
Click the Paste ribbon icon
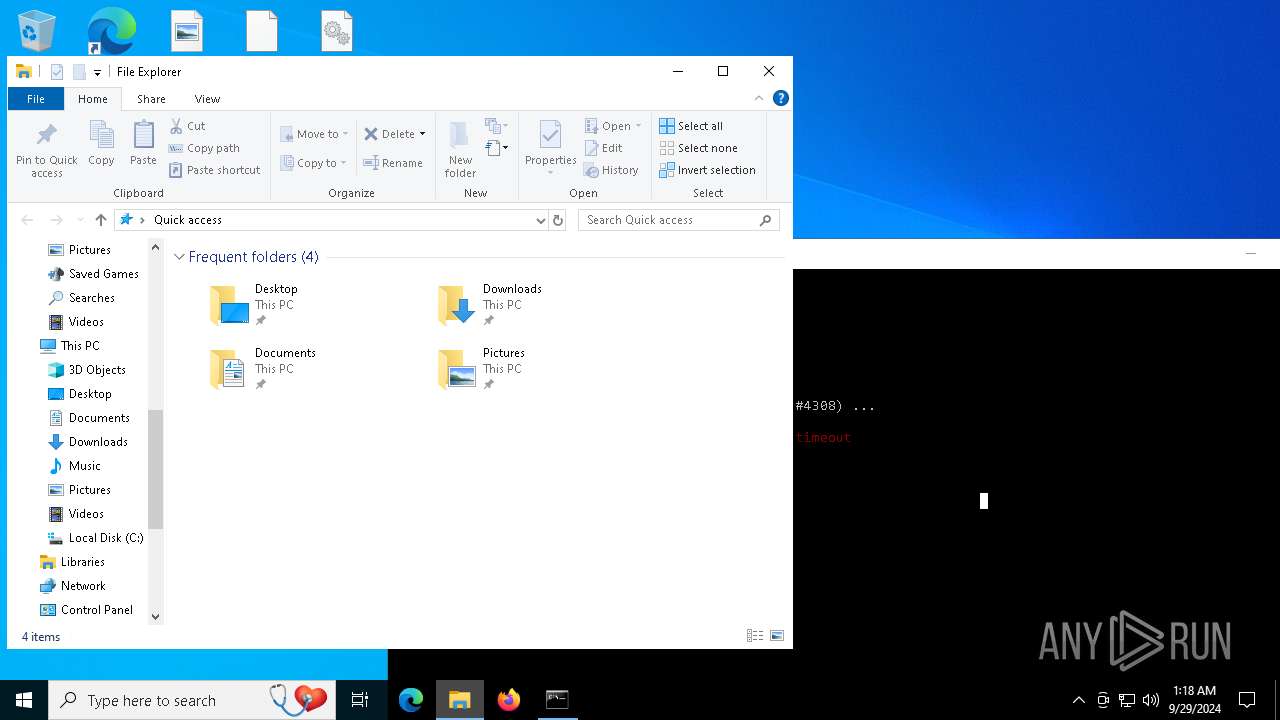[143, 143]
